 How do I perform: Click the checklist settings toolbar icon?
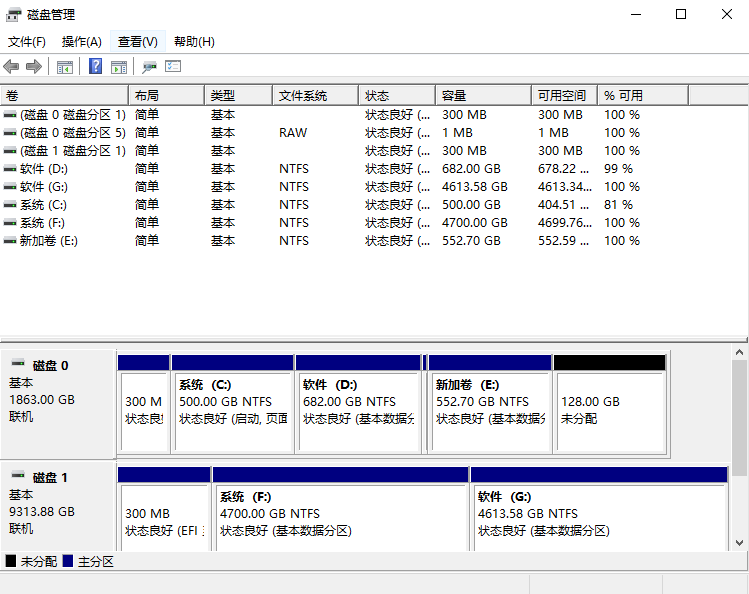tap(173, 67)
